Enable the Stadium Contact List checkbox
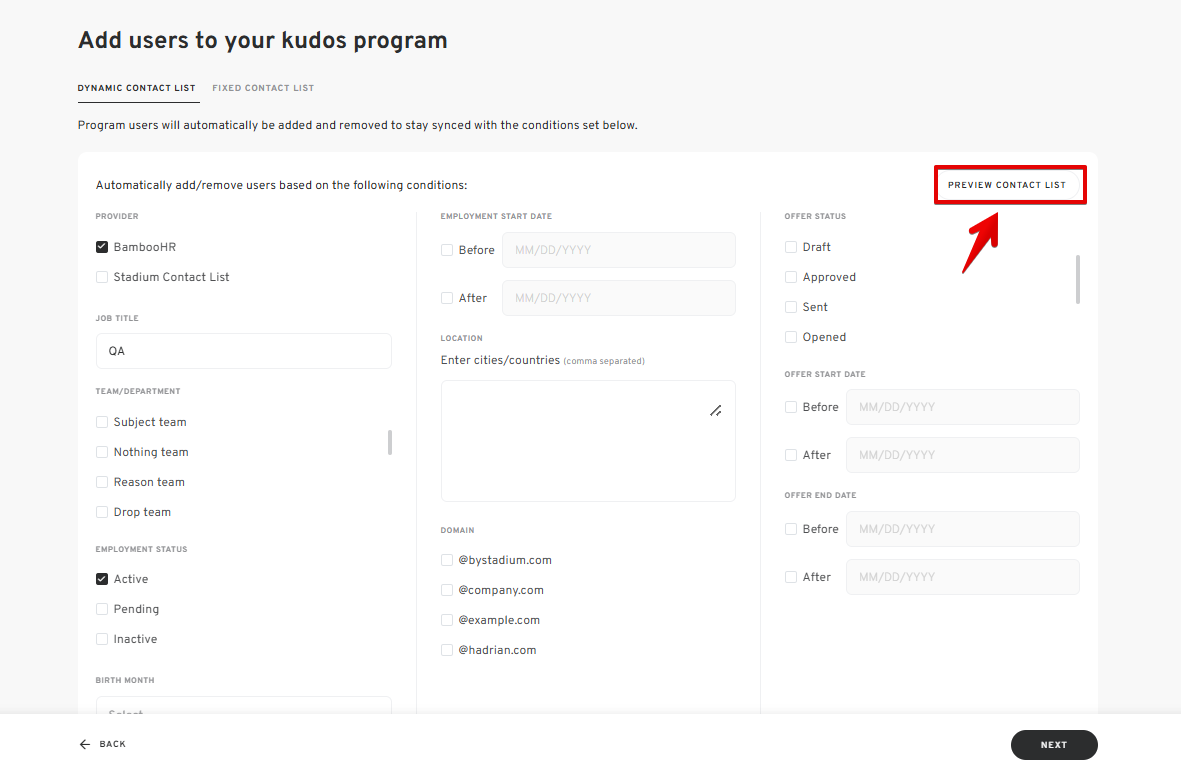The image size is (1181, 771). coord(102,277)
